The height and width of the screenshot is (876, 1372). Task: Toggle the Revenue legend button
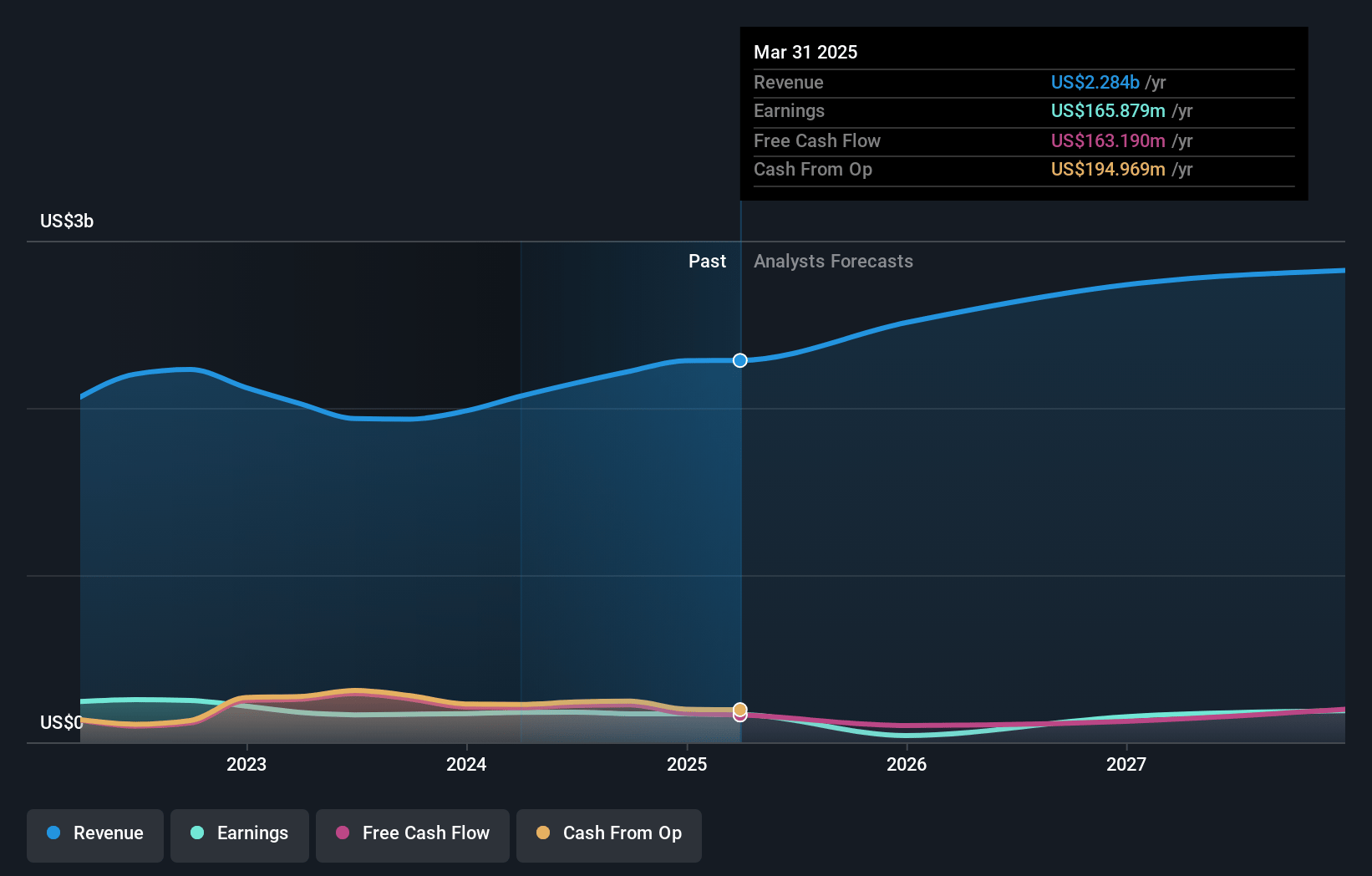tap(95, 835)
